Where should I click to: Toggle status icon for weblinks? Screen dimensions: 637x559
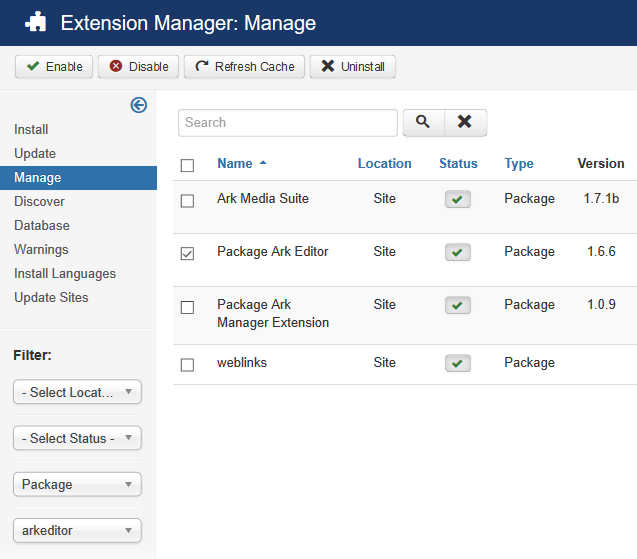click(x=458, y=363)
